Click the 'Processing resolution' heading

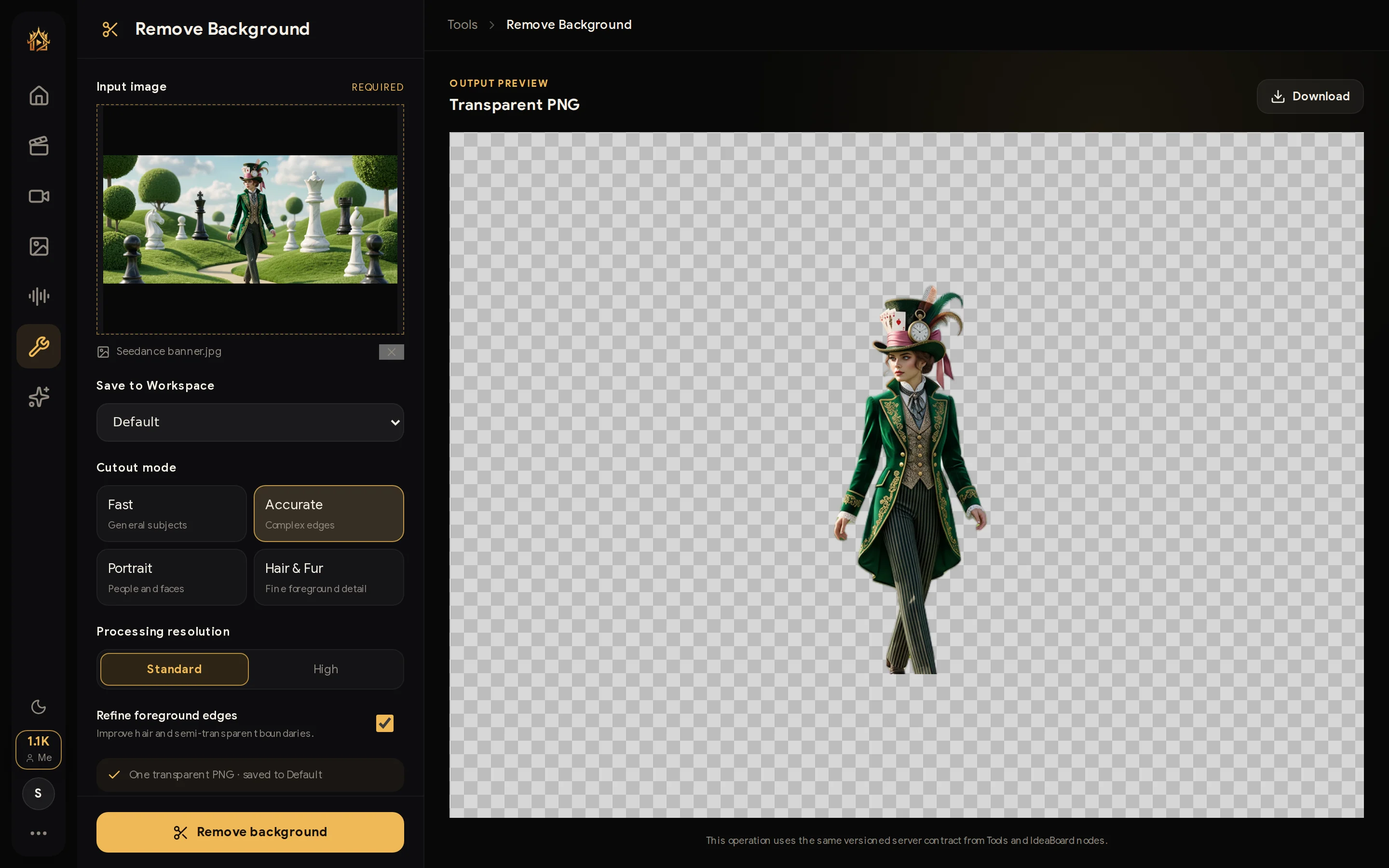point(163,632)
